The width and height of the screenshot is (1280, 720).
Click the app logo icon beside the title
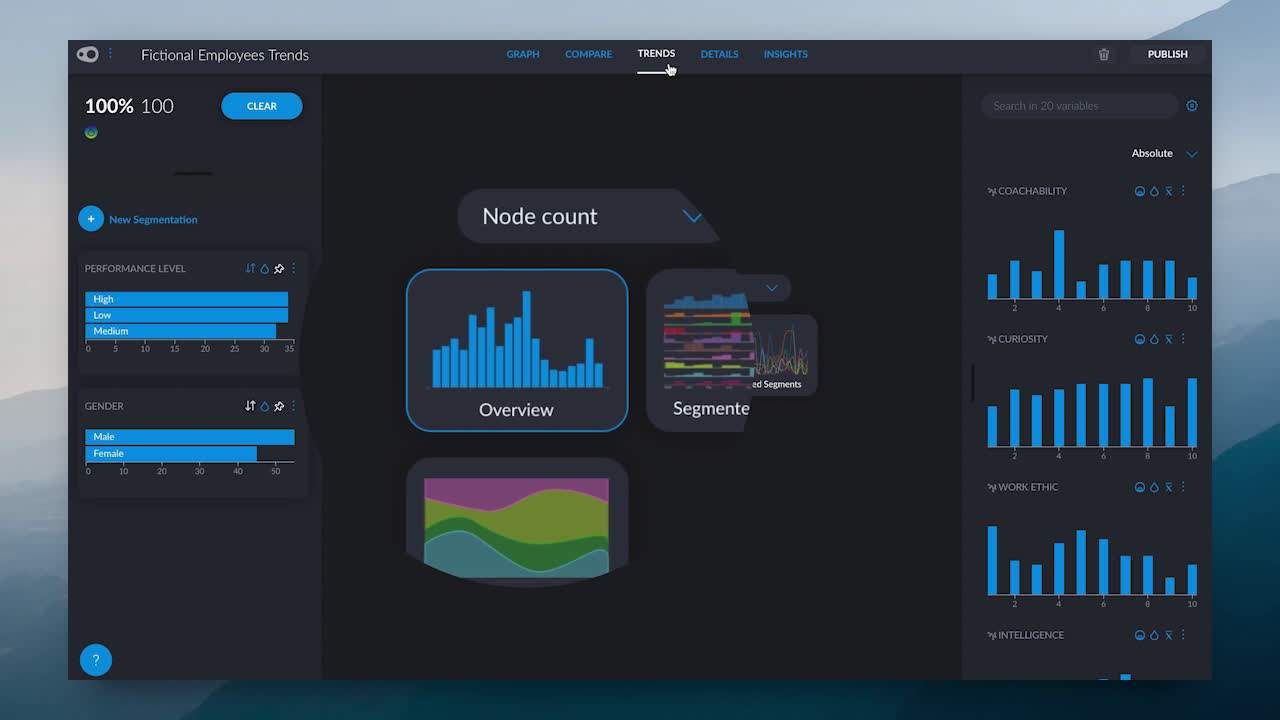click(88, 55)
